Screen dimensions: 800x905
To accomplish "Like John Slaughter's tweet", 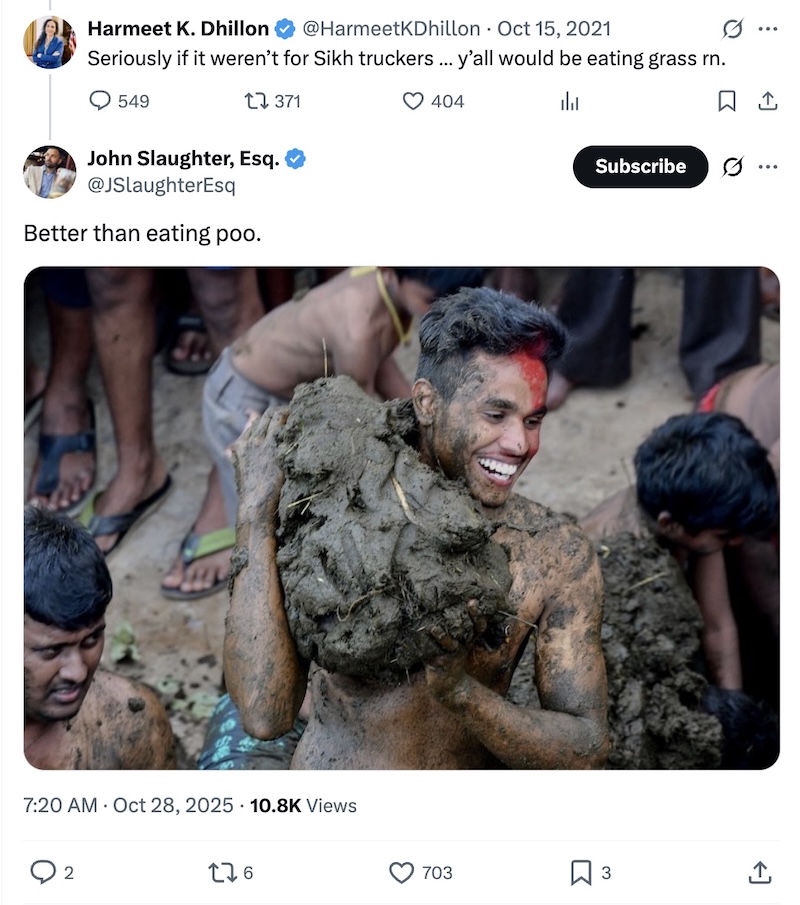I will (401, 872).
